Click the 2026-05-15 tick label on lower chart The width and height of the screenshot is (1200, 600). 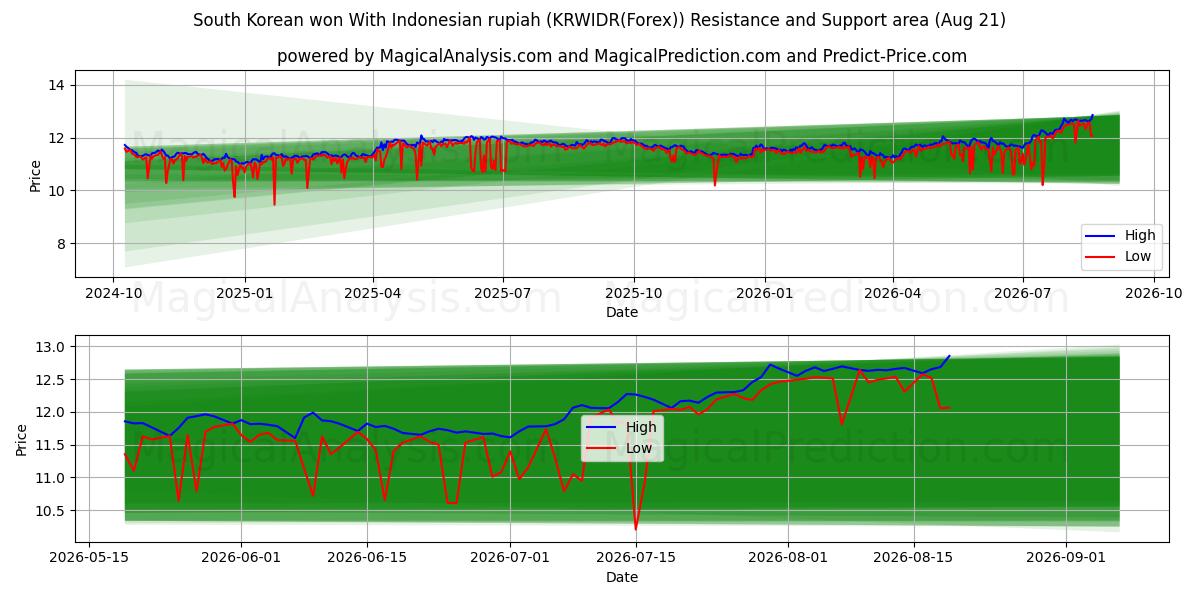point(90,559)
